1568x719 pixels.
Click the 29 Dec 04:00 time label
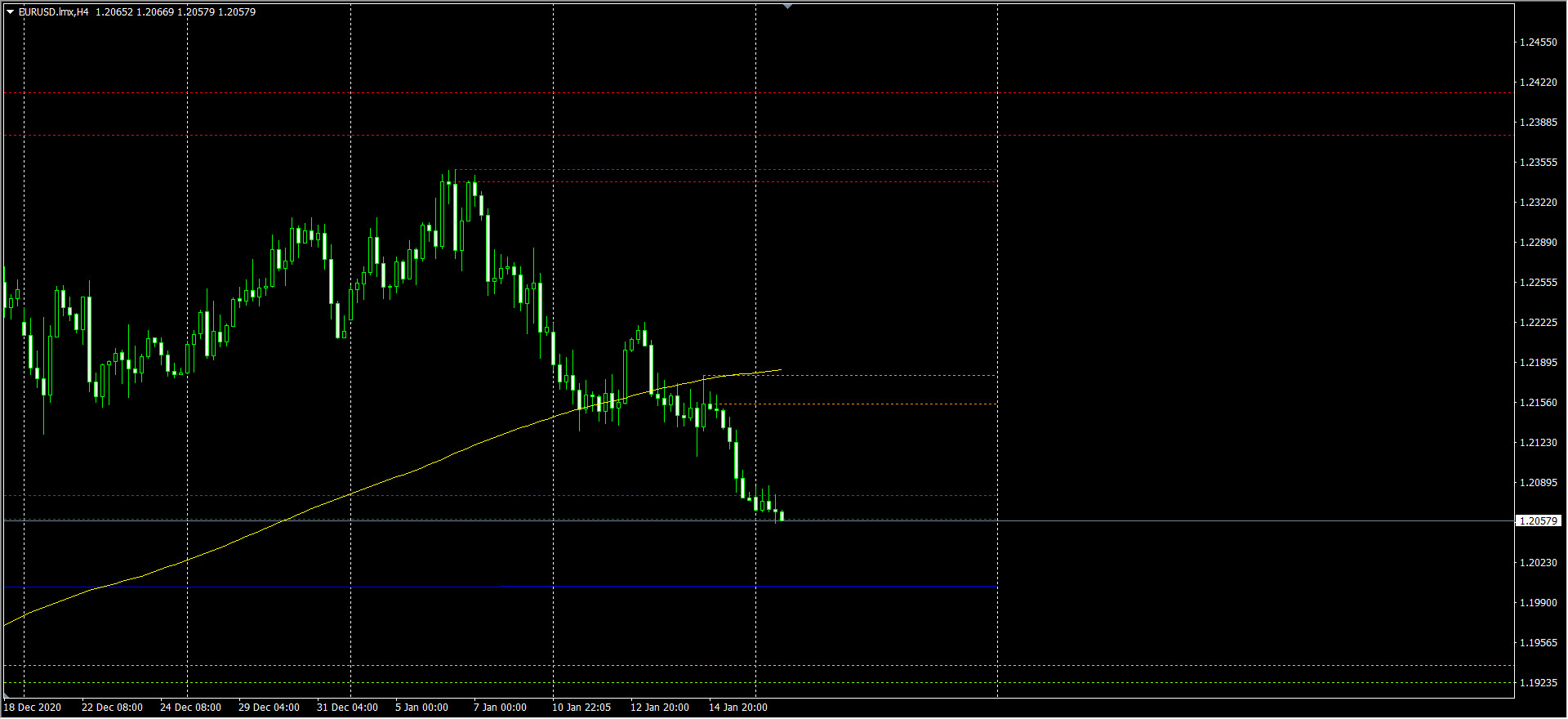pos(269,708)
